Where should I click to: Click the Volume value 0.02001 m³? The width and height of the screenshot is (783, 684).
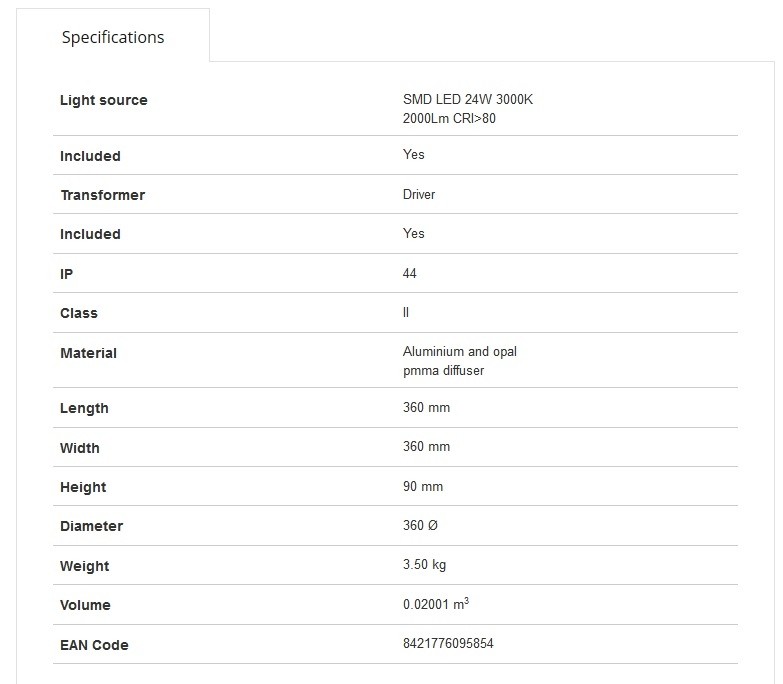pos(436,604)
